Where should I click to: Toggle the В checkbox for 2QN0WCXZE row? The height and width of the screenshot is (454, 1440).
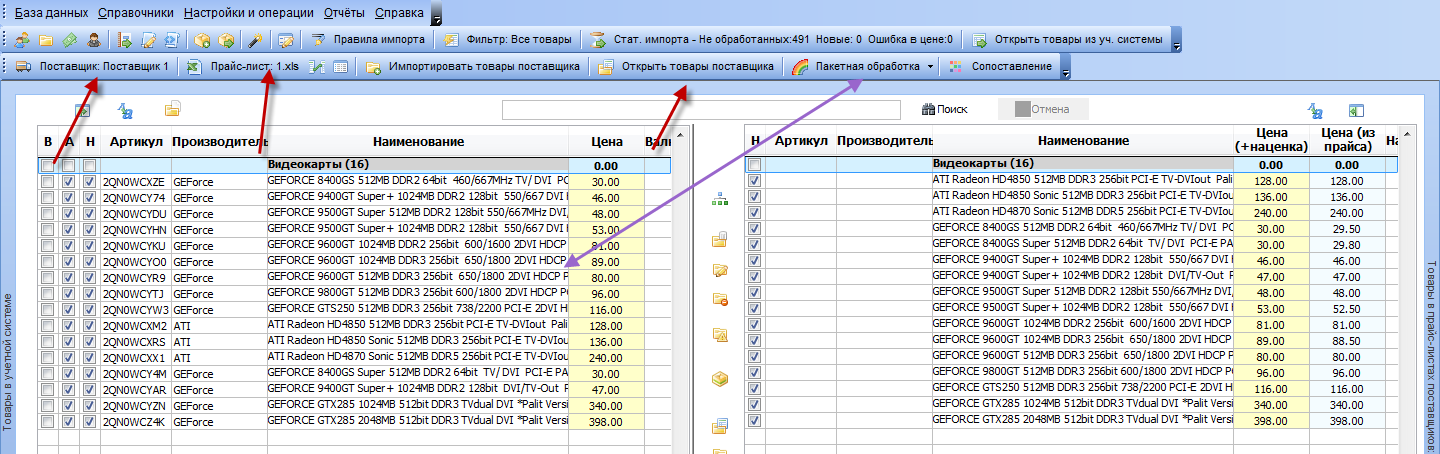coord(48,182)
